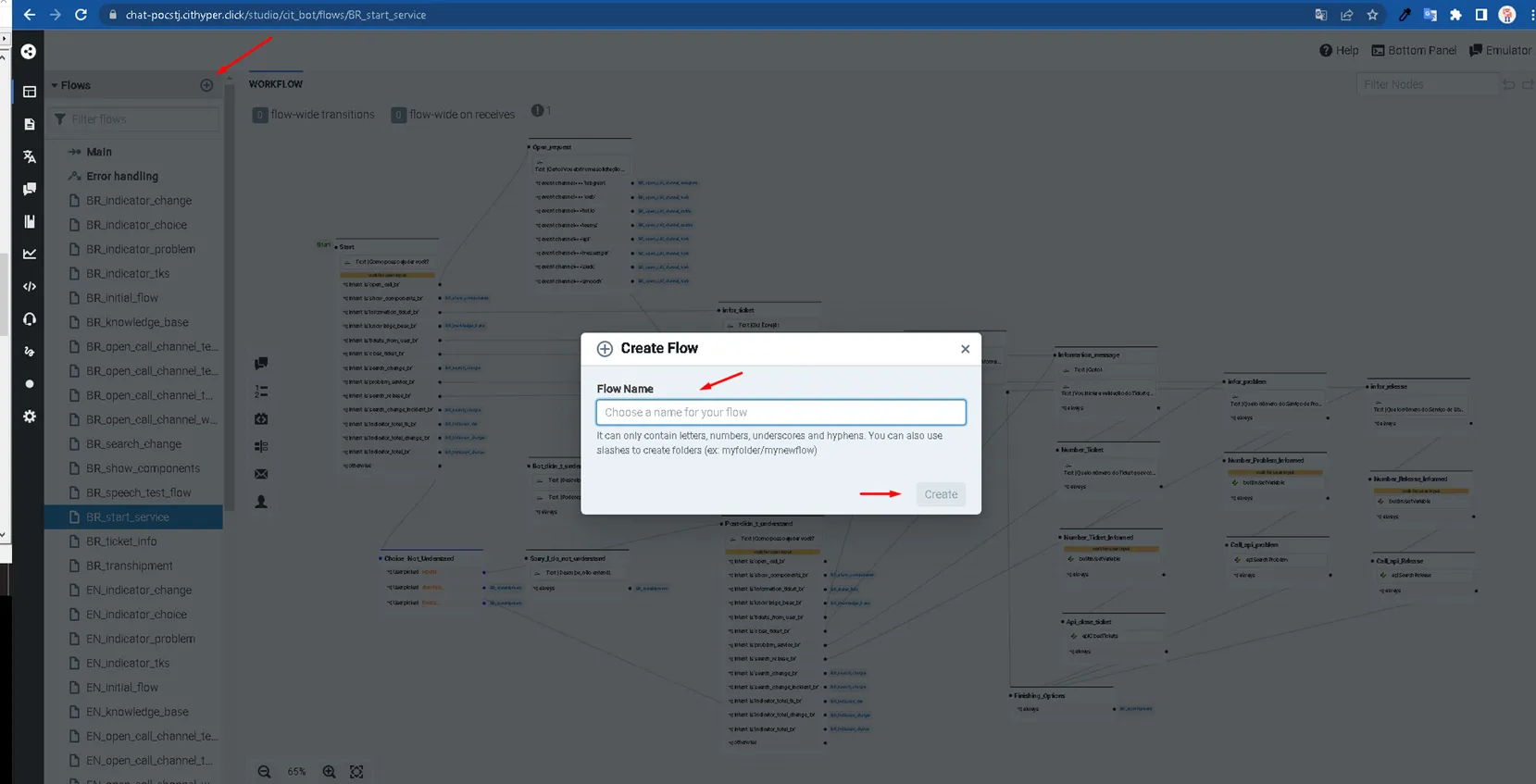Open the BR_indicator_change flow
Viewport: 1536px width, 784px height.
[x=139, y=200]
